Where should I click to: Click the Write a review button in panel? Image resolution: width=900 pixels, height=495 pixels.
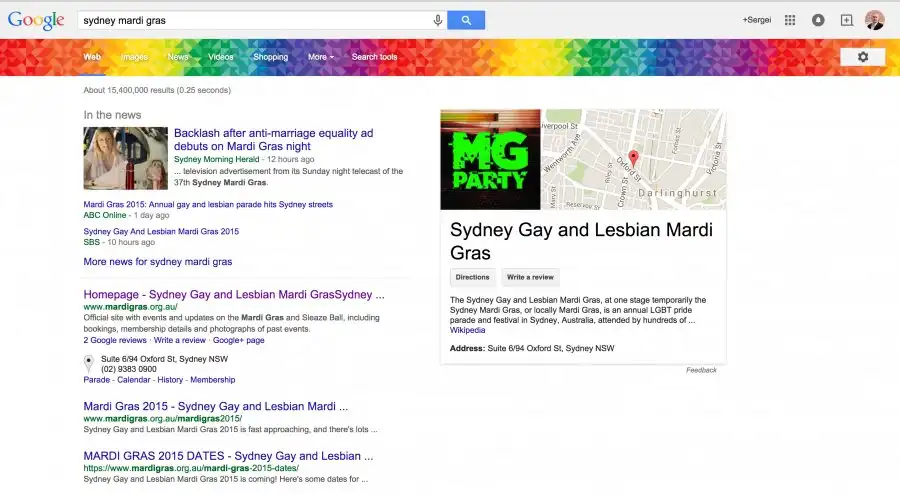[530, 277]
